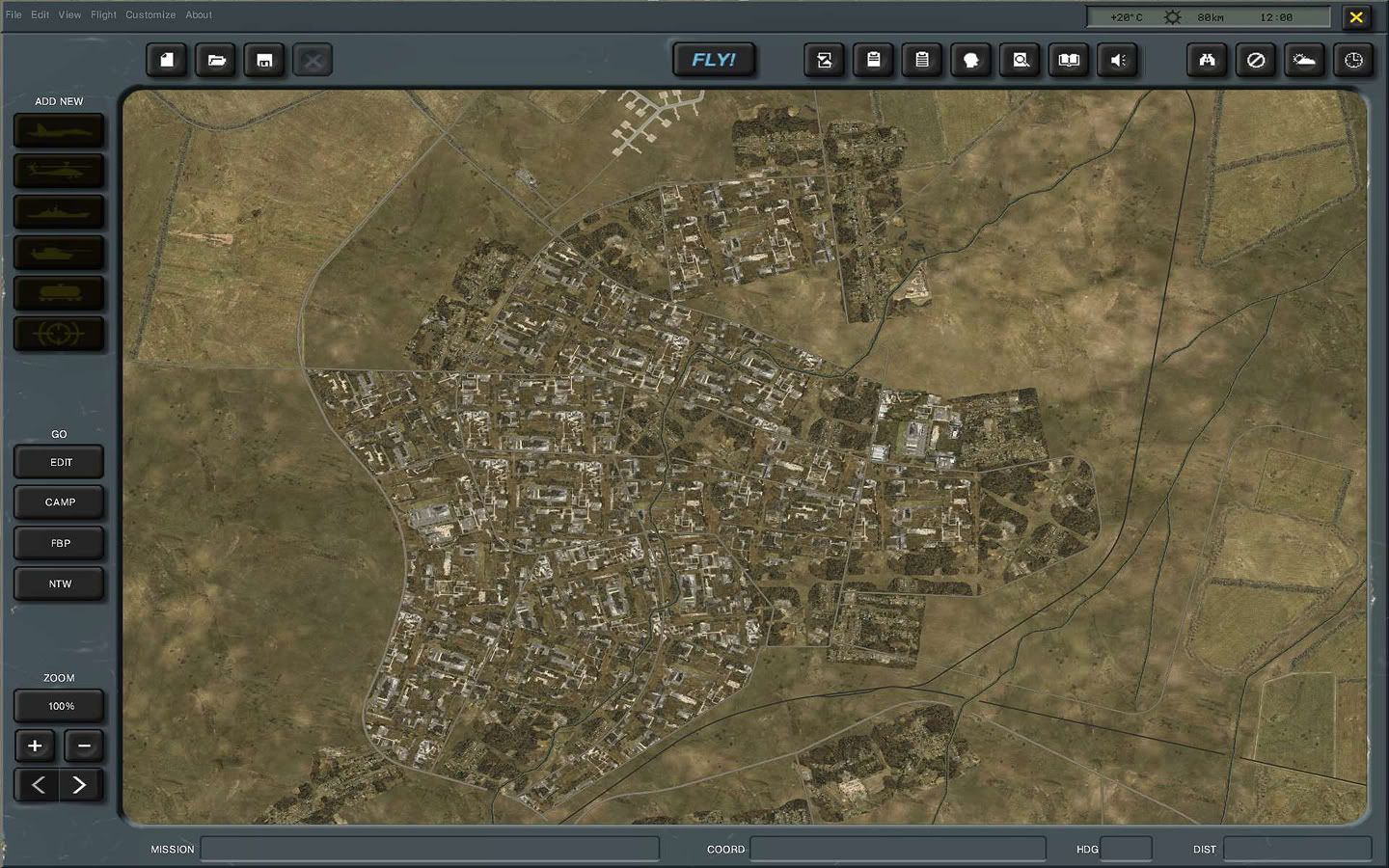1389x868 pixels.
Task: Select the CAMP mode button
Action: (x=59, y=502)
